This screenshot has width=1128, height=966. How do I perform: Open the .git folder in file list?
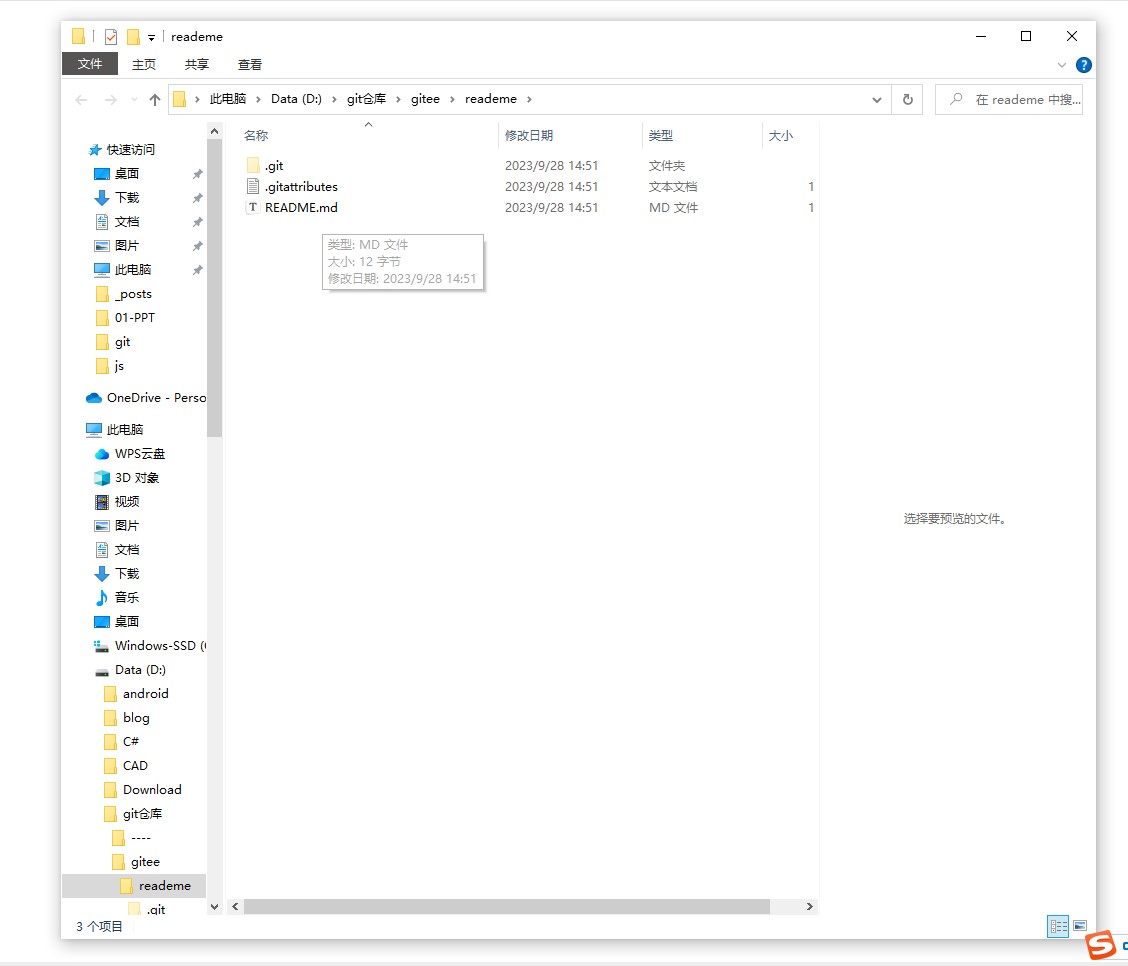274,166
